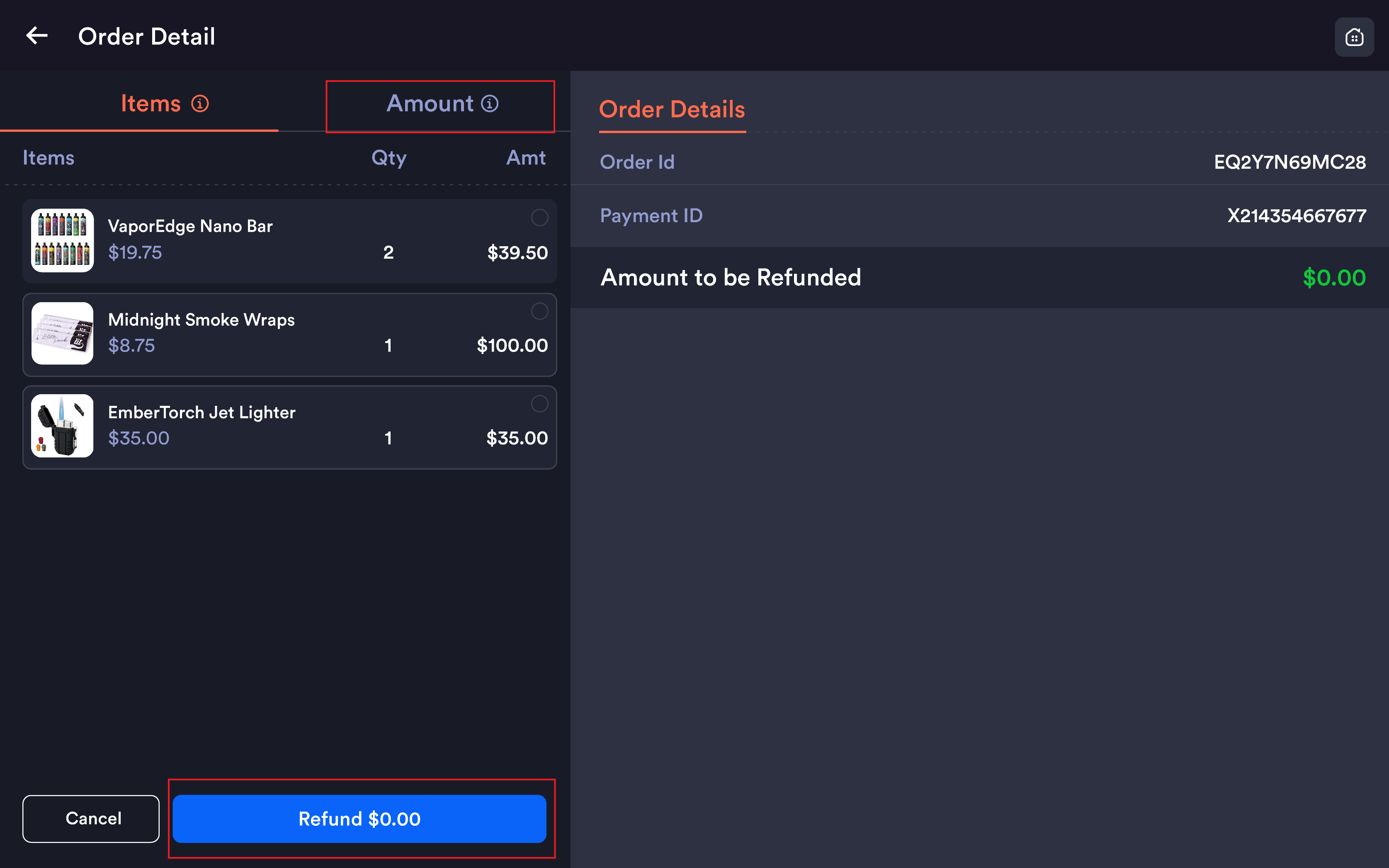Click the Order Id value EQ2Y7N69MC28
The height and width of the screenshot is (868, 1389).
1289,162
